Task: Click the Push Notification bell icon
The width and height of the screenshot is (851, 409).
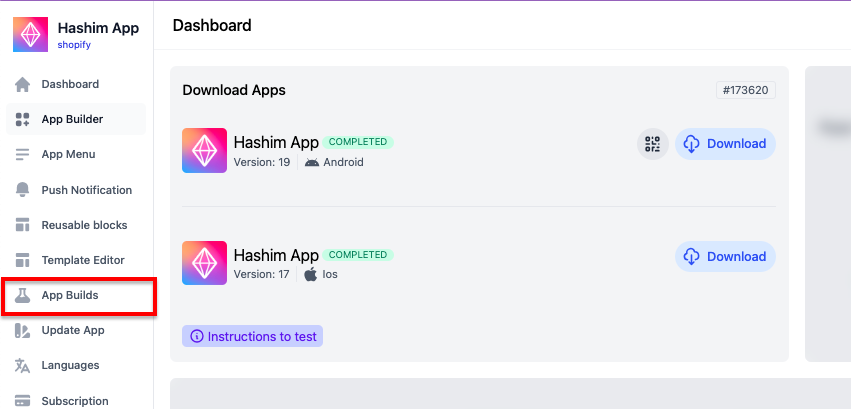Action: click(22, 190)
